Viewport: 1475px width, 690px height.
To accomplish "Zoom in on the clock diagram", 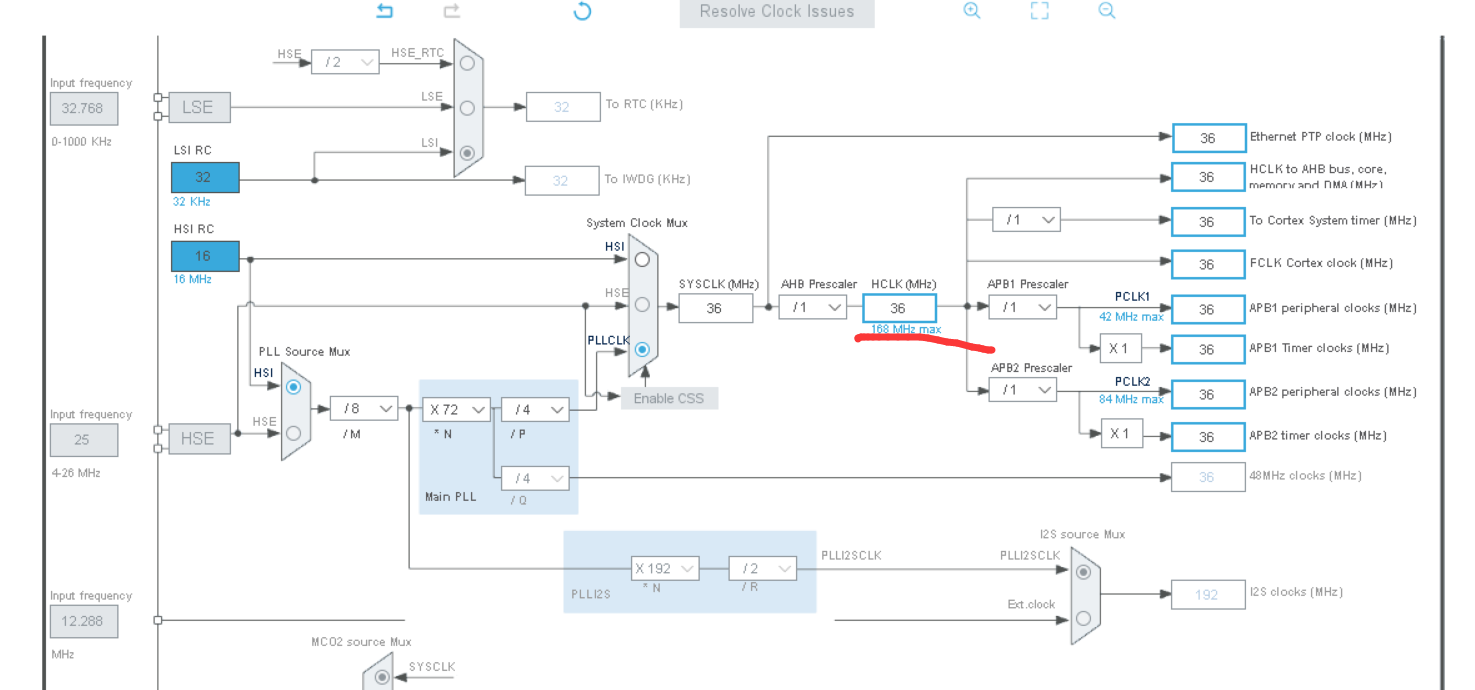I will pos(972,11).
